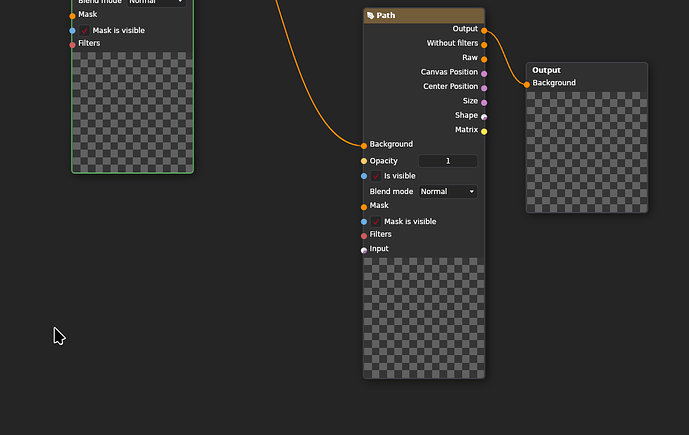Click the Opacity value field
This screenshot has width=689, height=435.
click(x=447, y=161)
